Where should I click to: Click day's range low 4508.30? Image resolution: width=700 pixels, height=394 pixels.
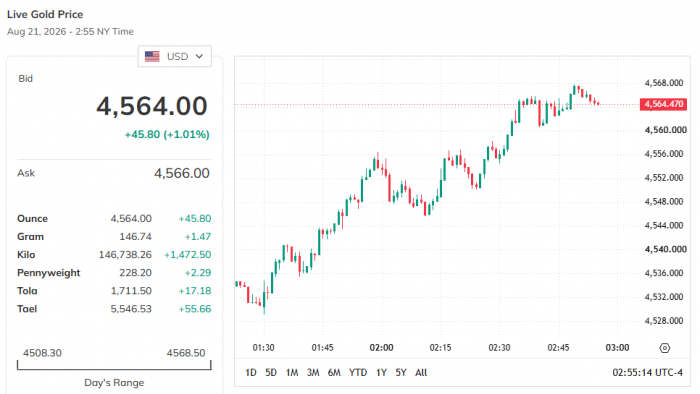point(42,353)
